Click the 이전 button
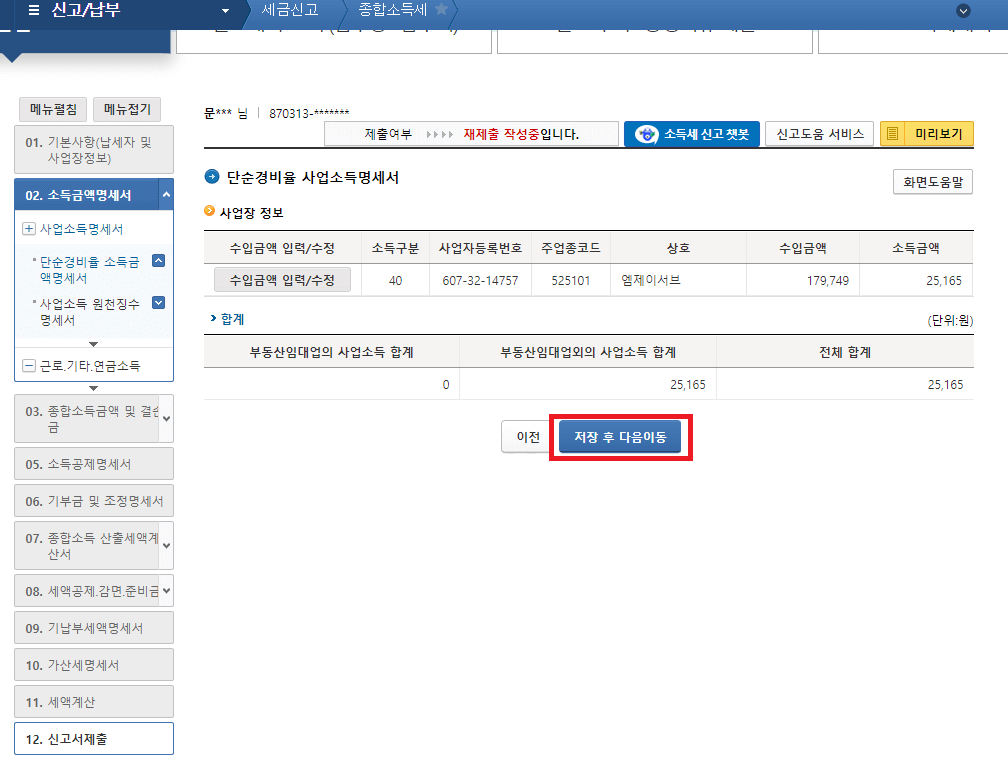Viewport: 1008px width, 765px height. pos(526,437)
